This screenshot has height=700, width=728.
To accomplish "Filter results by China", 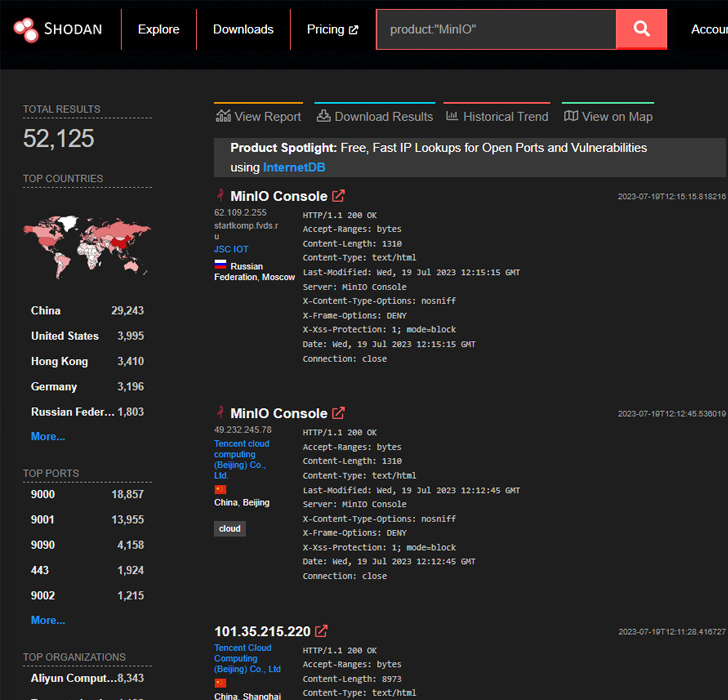I will click(87, 311).
